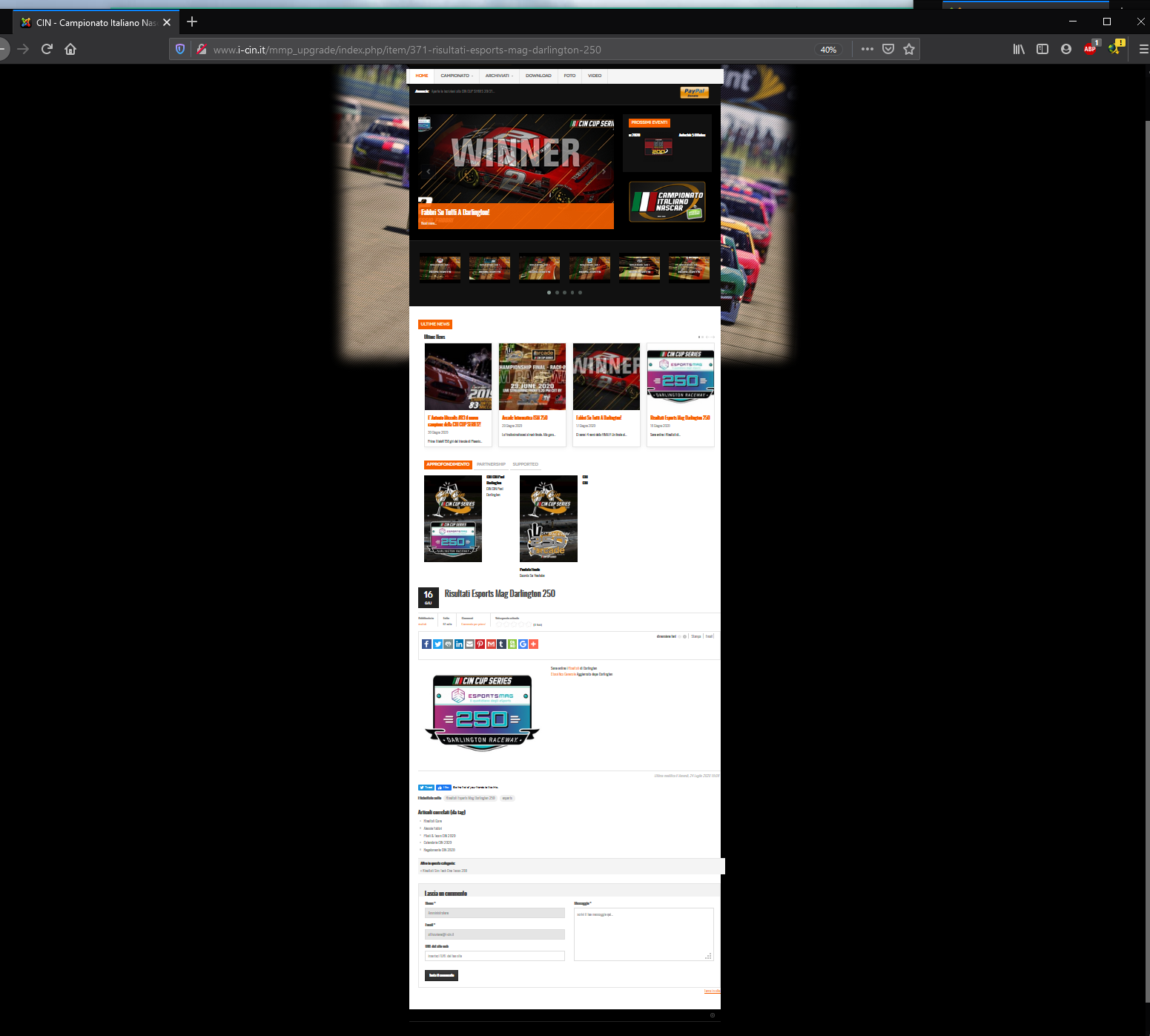Open the Firefox hamburger menu
Viewport: 1150px width, 1036px height.
pos(1143,49)
